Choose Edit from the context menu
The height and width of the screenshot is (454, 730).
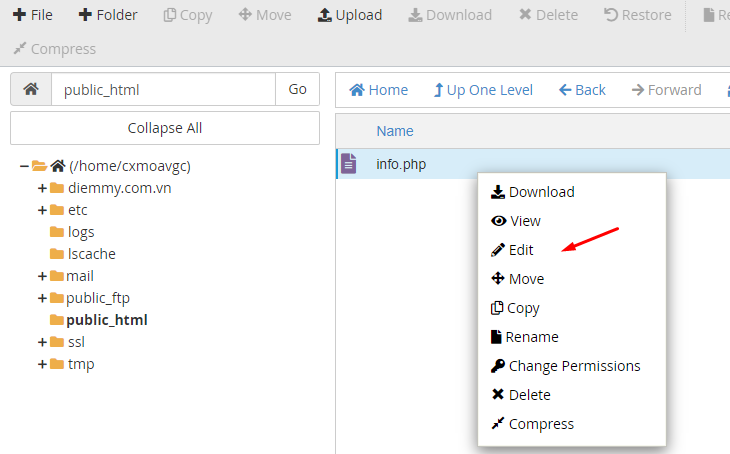(x=521, y=250)
